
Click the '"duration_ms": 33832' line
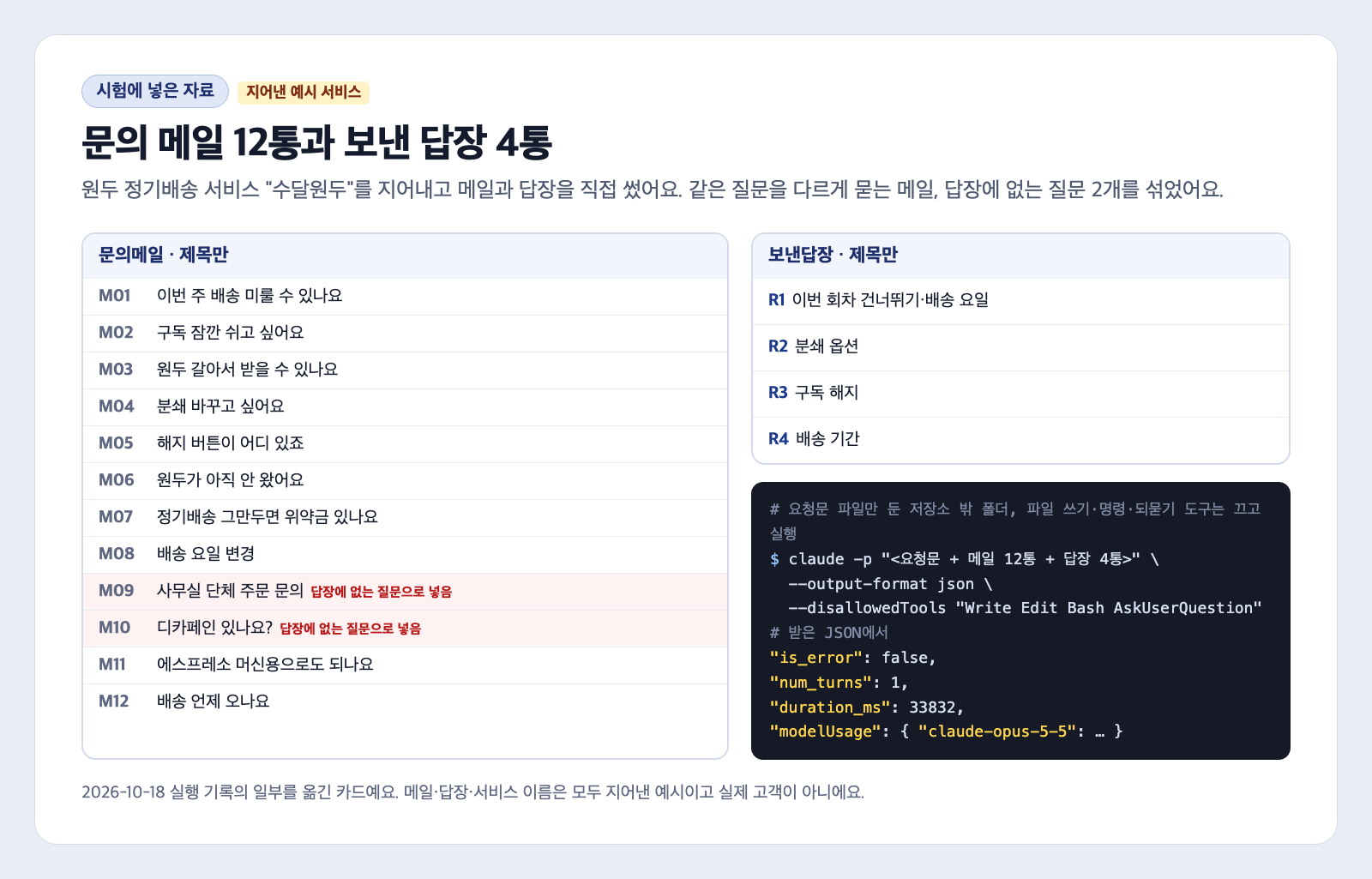click(x=867, y=707)
